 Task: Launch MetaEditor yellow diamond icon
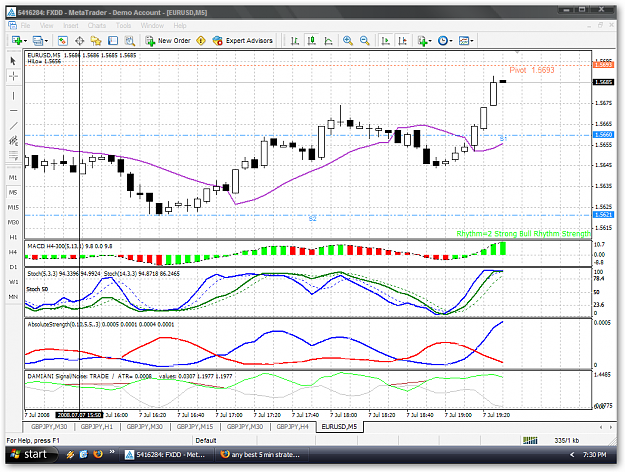tap(201, 41)
